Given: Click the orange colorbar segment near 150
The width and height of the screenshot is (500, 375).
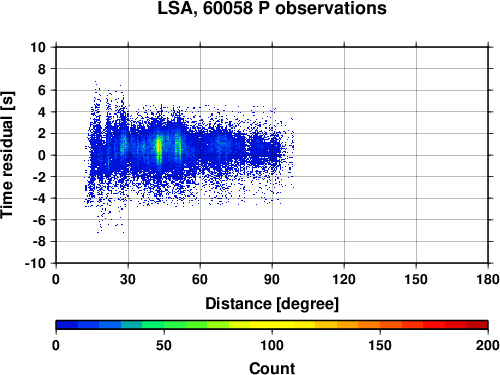Looking at the screenshot, I should 380,325.
